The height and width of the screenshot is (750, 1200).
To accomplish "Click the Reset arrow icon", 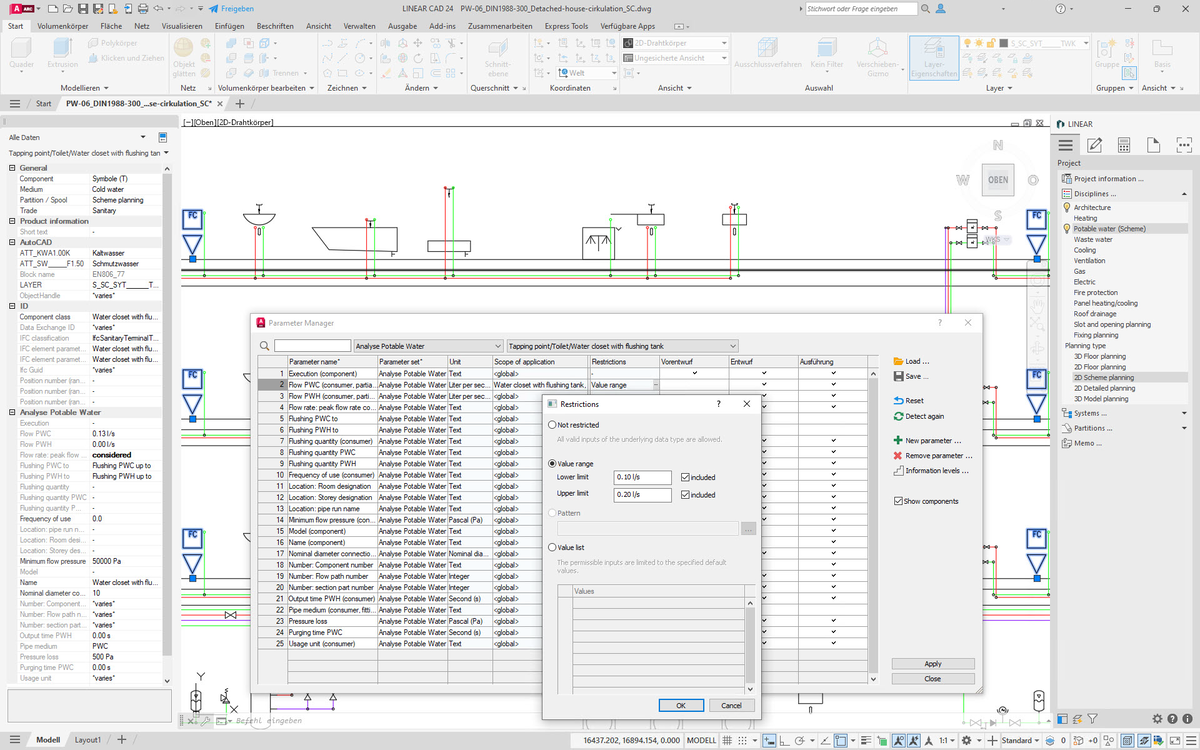I will click(898, 400).
